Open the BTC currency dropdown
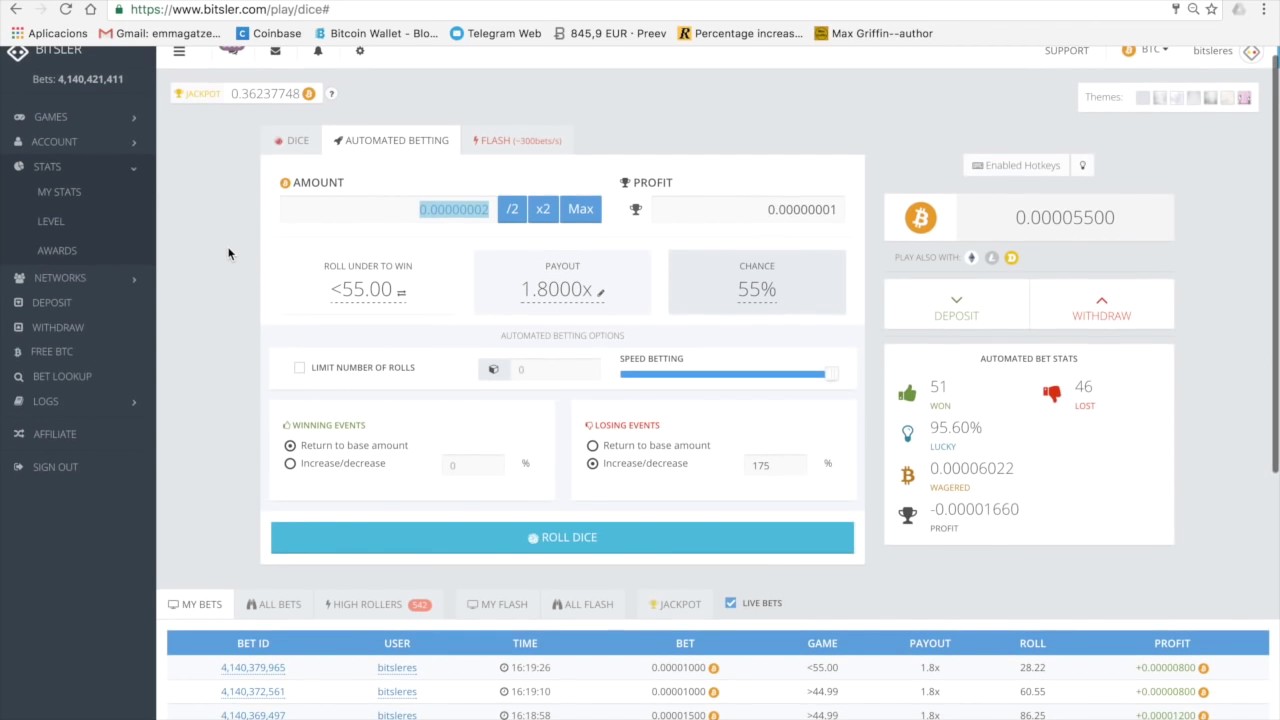The width and height of the screenshot is (1280, 720). 1145,50
